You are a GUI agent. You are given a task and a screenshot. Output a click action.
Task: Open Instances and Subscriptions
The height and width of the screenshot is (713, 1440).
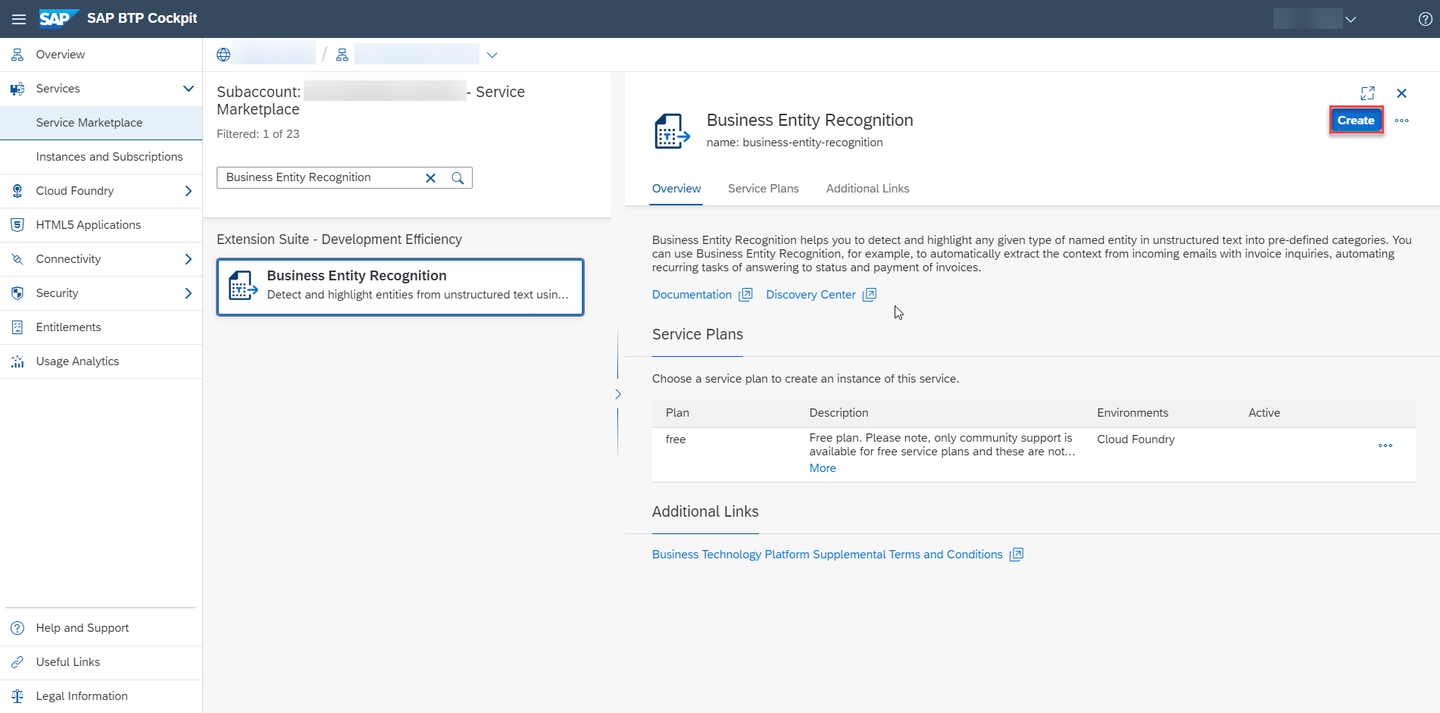[101, 156]
